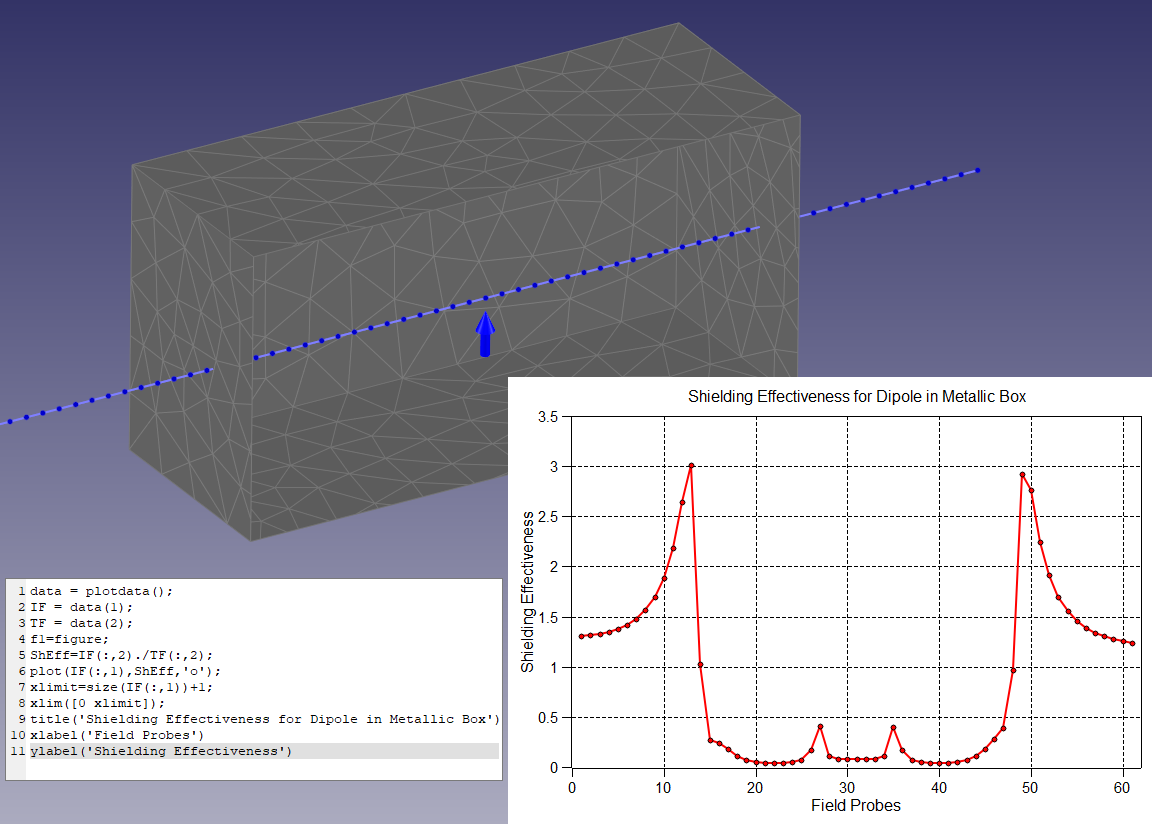The height and width of the screenshot is (824, 1152).
Task: Click the plot title 'Shielding Effectiveness for Dipole'
Action: 857,397
